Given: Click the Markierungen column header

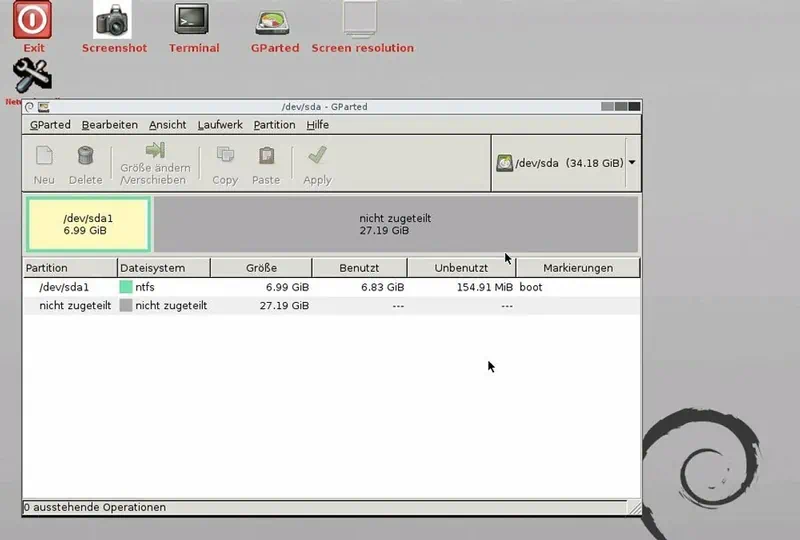Looking at the screenshot, I should click(x=578, y=268).
